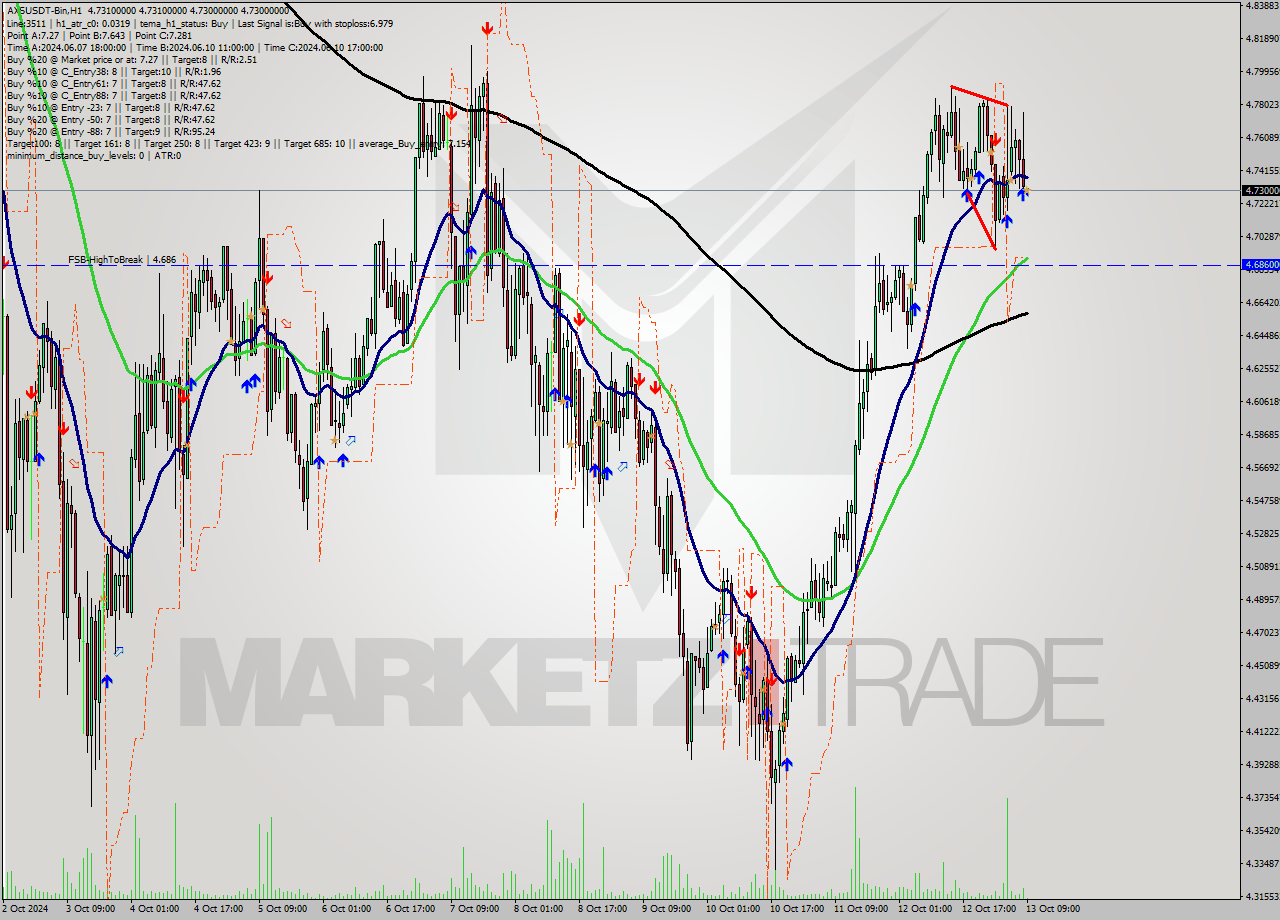
Task: Click price axis value 4.76089
Action: (1262, 137)
